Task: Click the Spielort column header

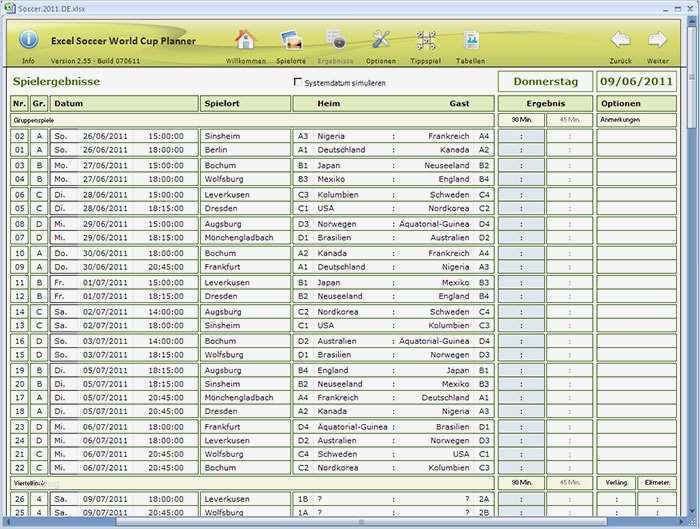Action: pos(245,104)
